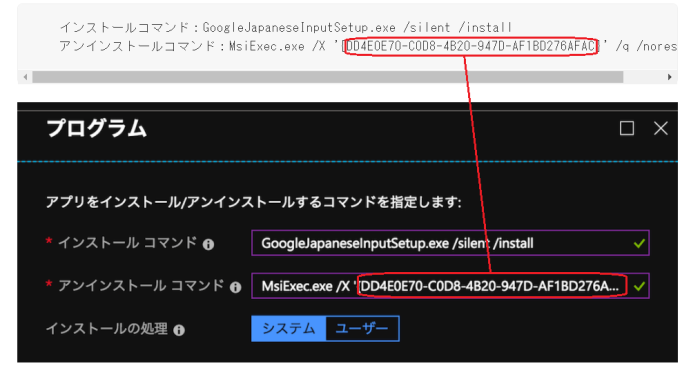
Task: Click the GoogleJapaneseInputSetup.exe install command line in code block
Action: (286, 27)
